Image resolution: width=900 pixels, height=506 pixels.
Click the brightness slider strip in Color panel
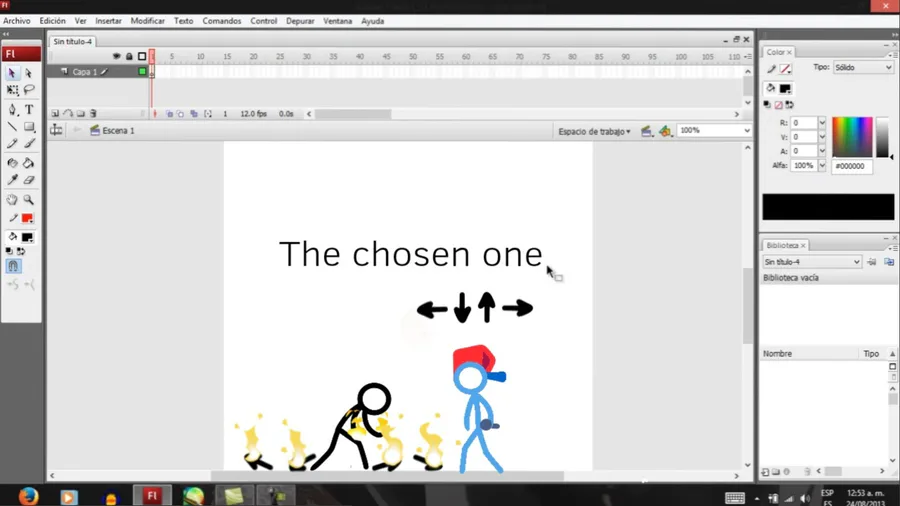(x=882, y=137)
